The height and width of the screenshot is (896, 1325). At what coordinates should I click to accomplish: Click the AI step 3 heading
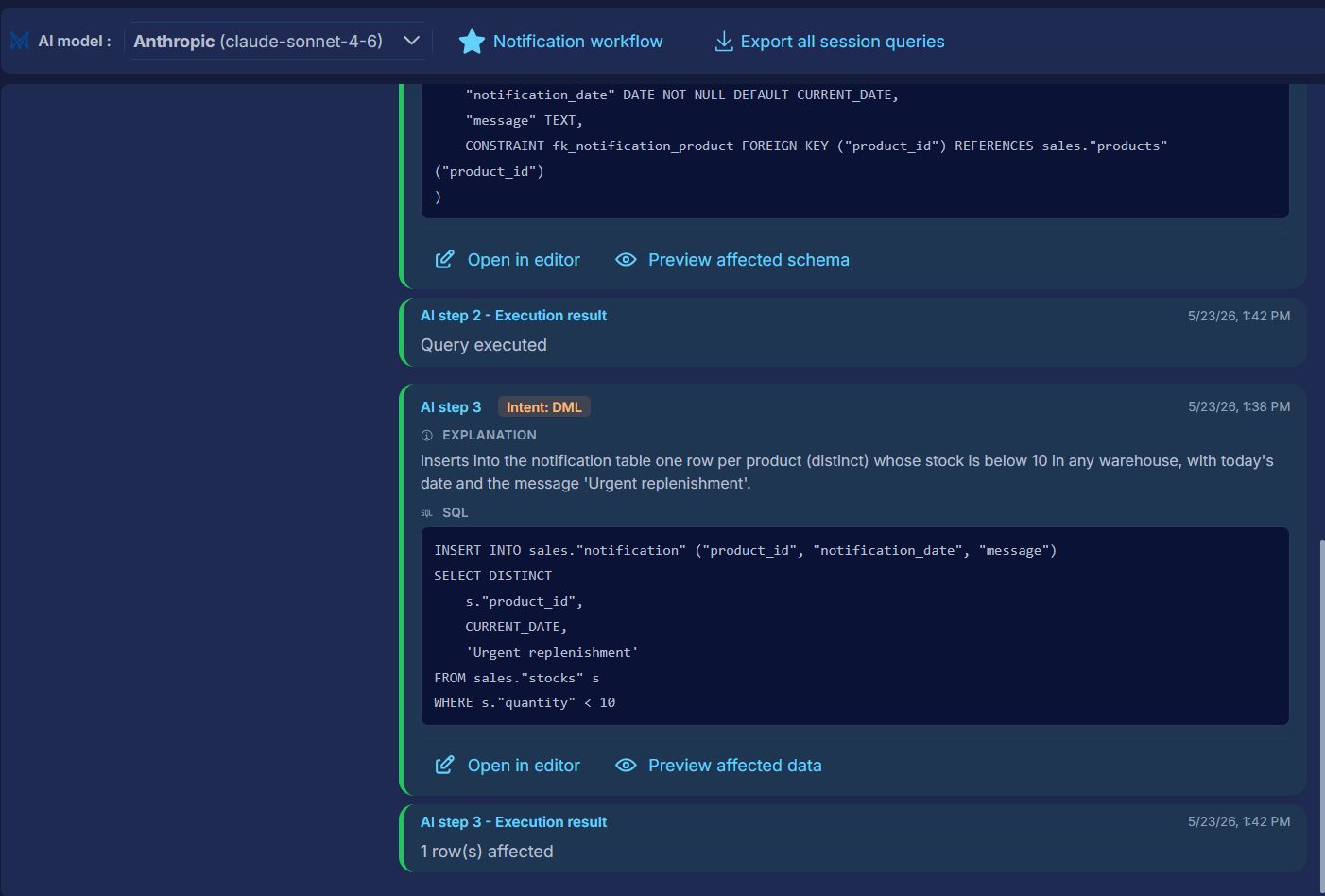point(451,407)
